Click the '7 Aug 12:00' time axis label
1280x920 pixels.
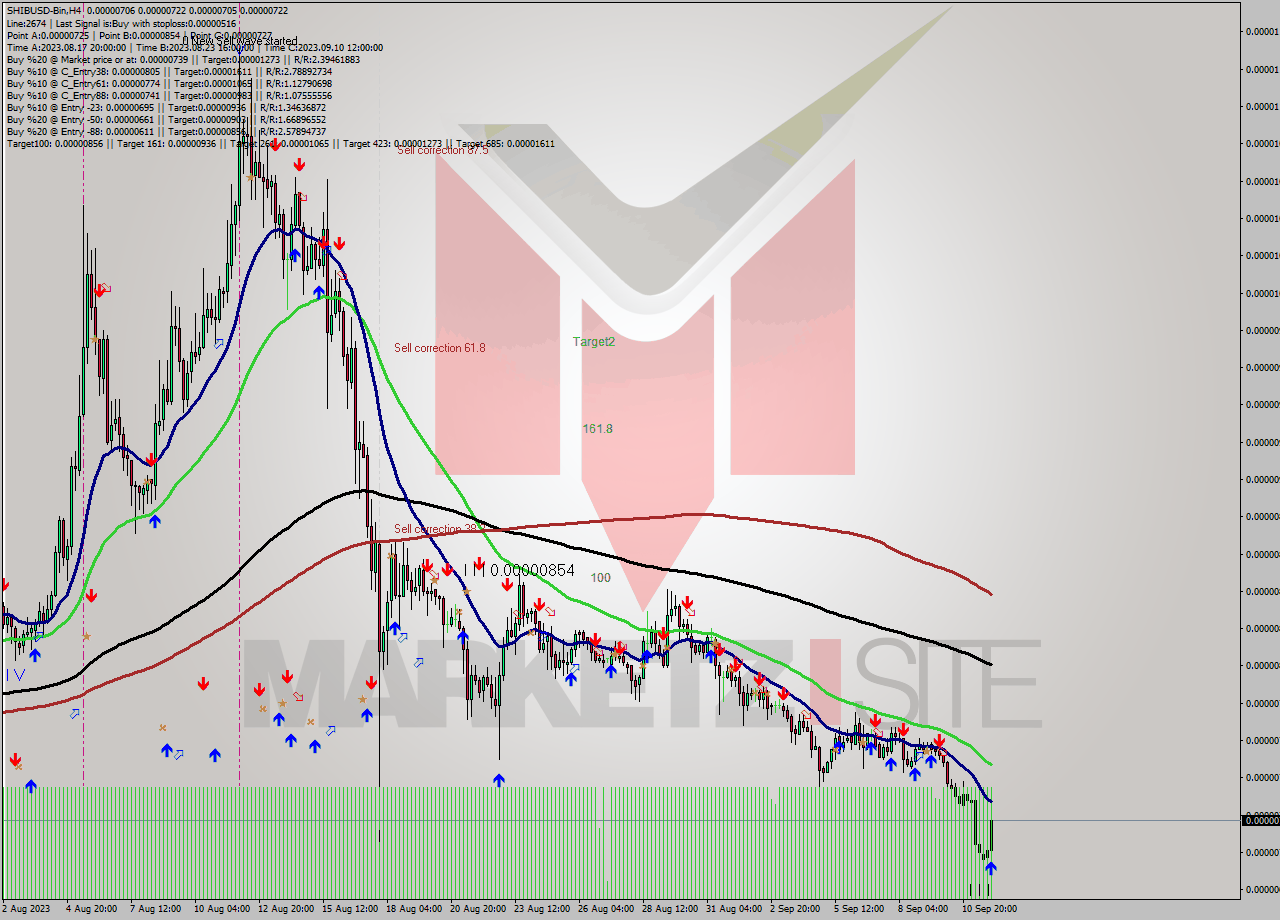click(155, 908)
